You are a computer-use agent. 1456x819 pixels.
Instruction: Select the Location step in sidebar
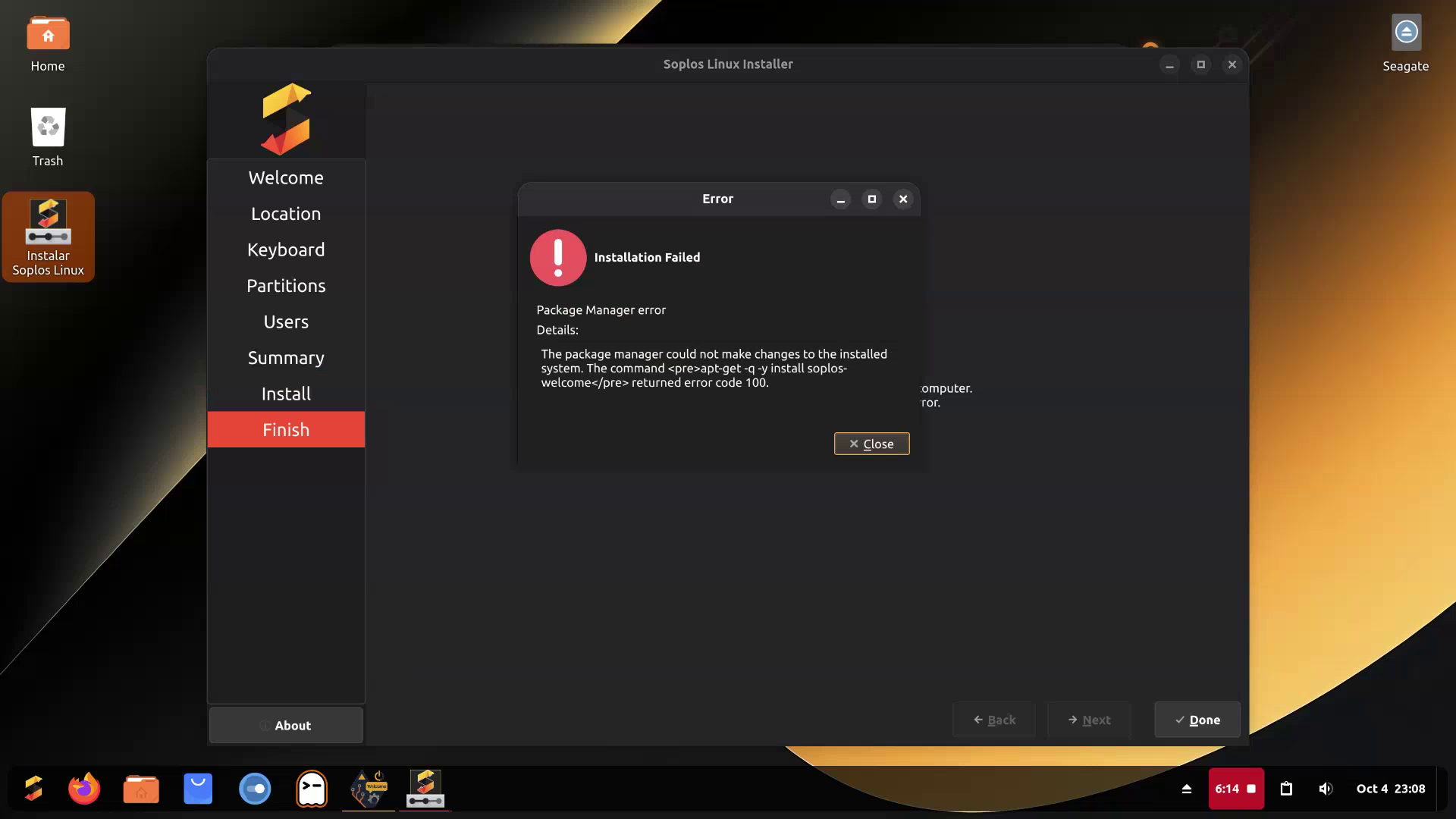point(286,214)
